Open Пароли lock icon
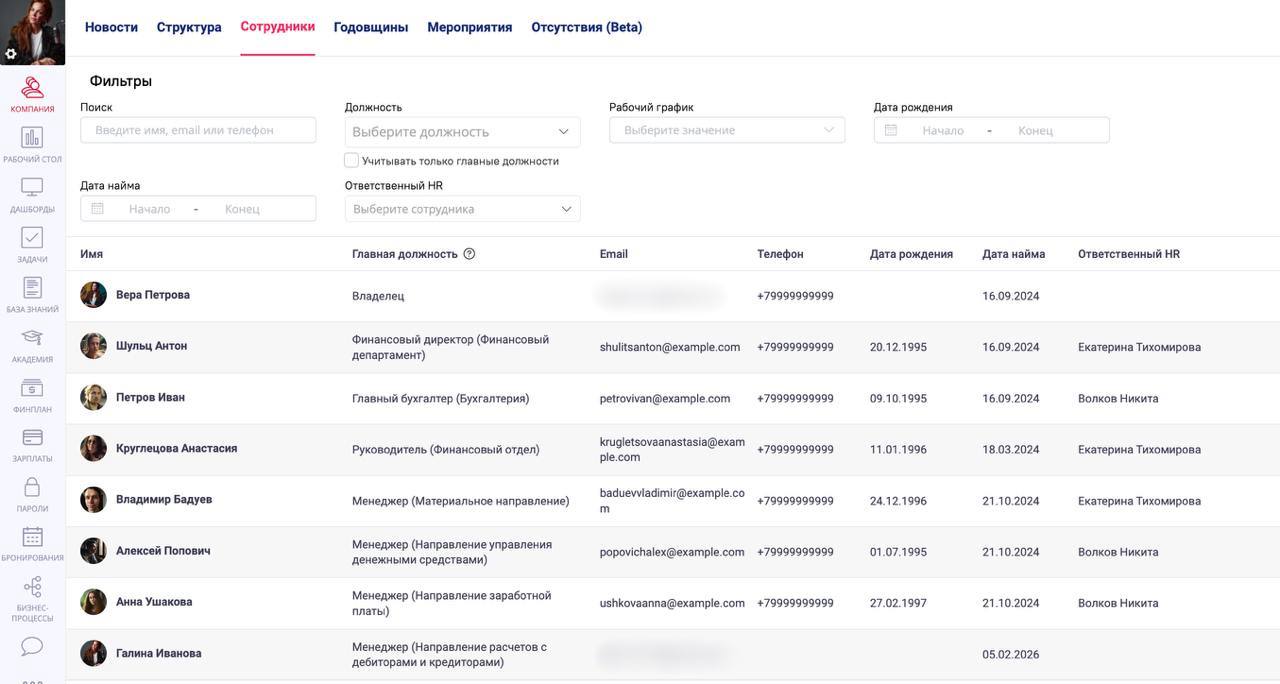This screenshot has height=684, width=1280. pos(32,492)
